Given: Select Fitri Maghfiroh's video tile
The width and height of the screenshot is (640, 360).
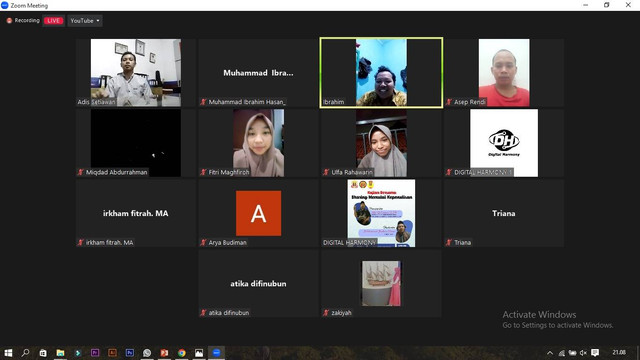Looking at the screenshot, I should pyautogui.click(x=258, y=143).
